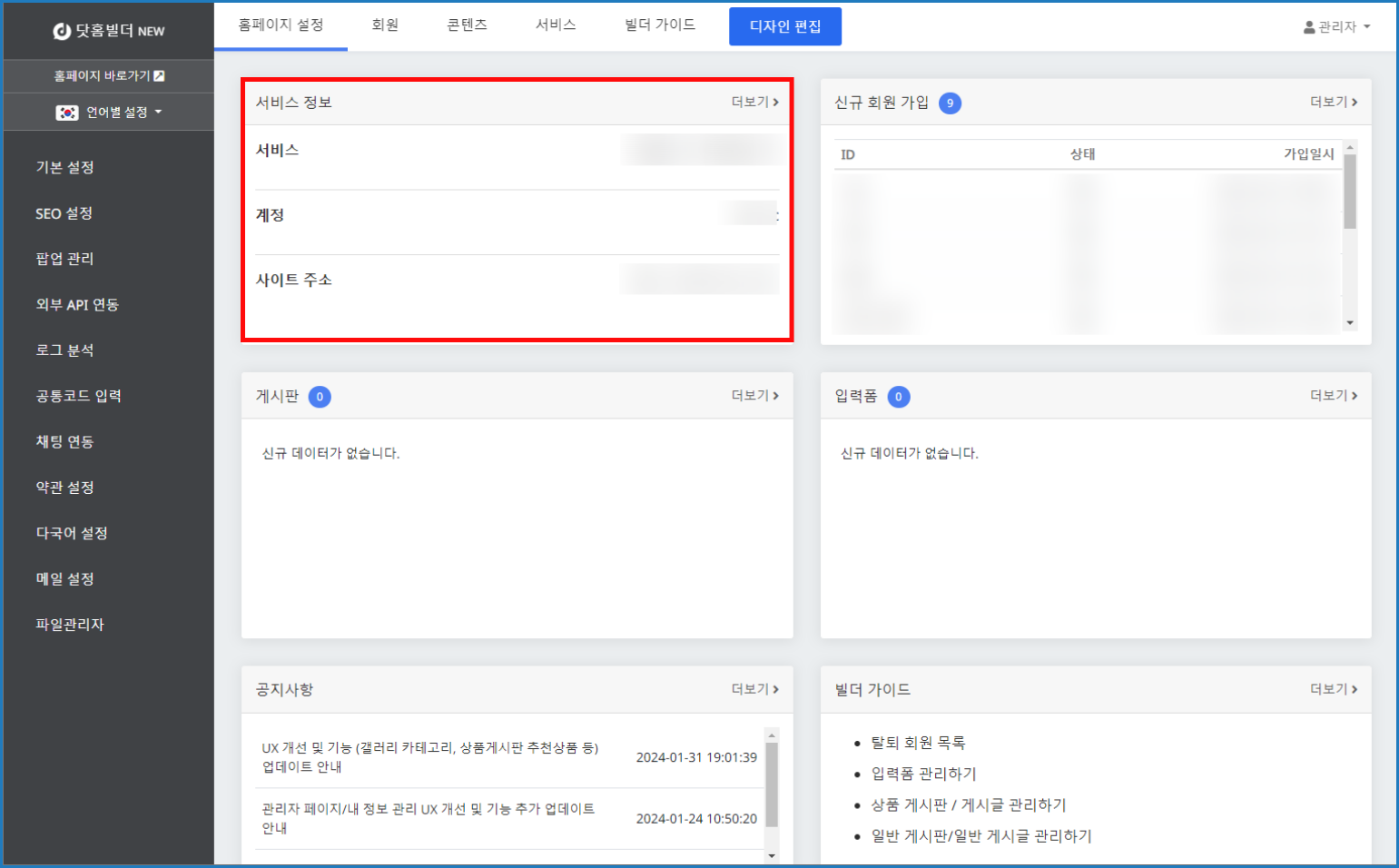Click the count badge next to 게시판
Viewport: 1399px width, 868px height.
coord(320,397)
